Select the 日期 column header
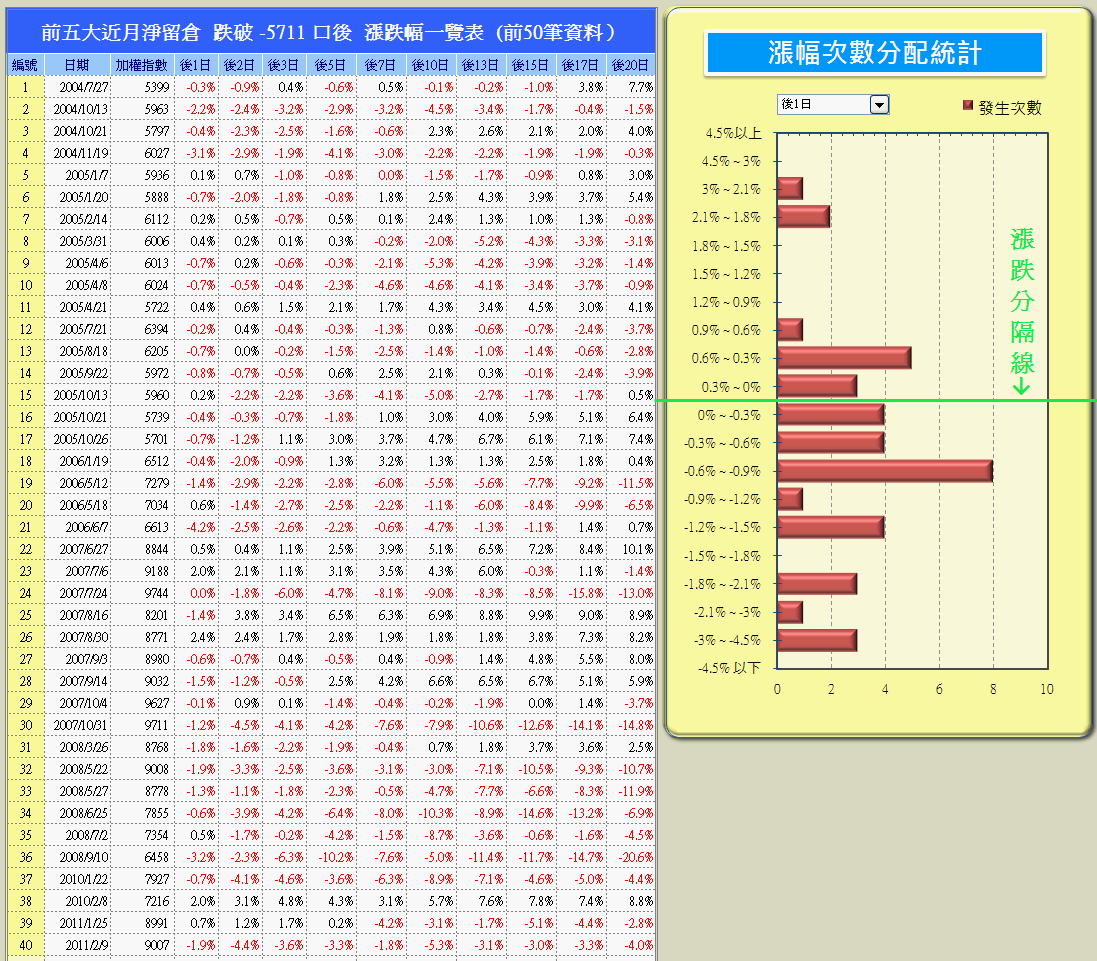Screen dimensions: 1097x961 click(77, 65)
